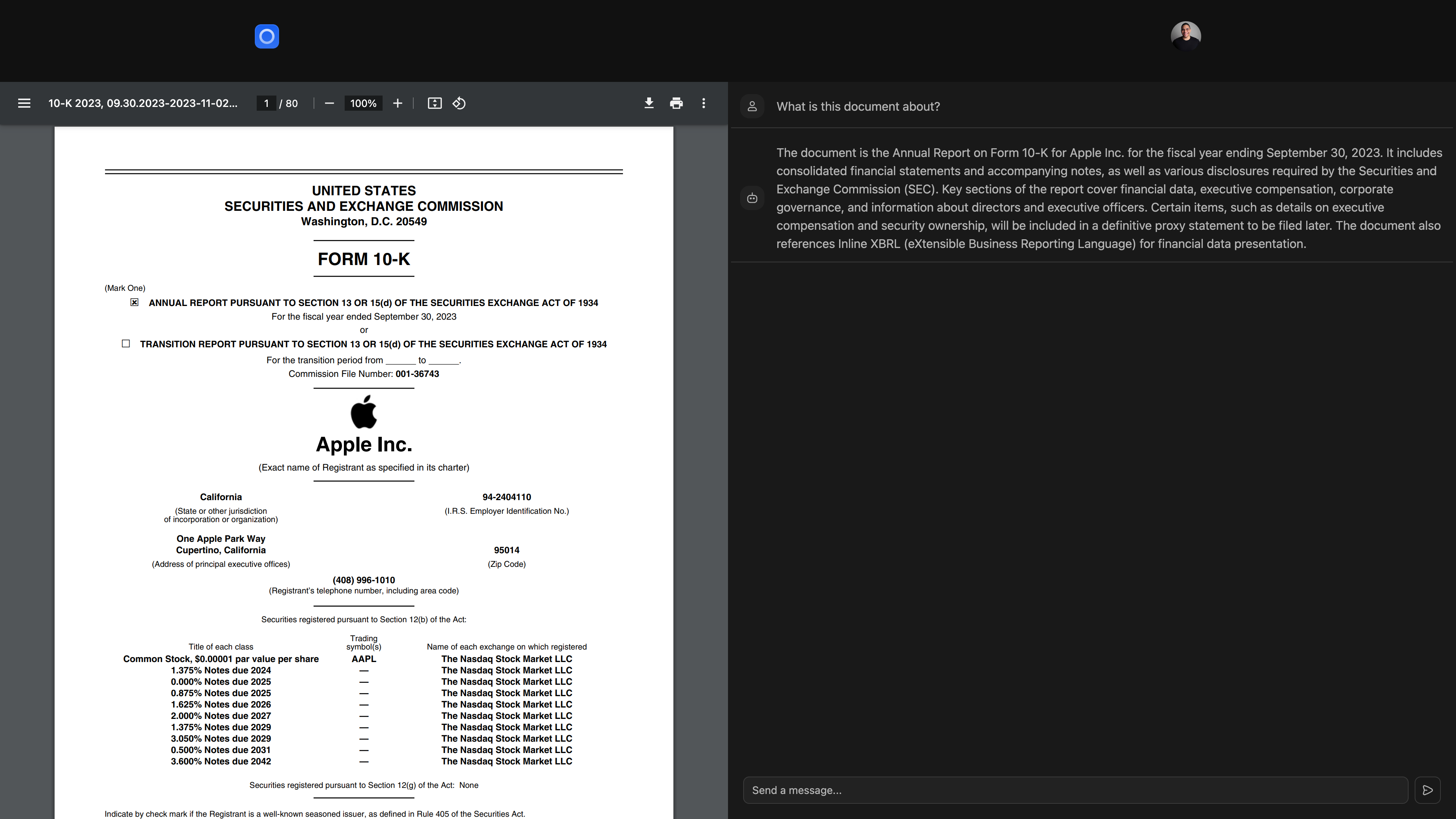Click the 10-K 2023 document title
Image resolution: width=1456 pixels, height=819 pixels.
point(143,104)
